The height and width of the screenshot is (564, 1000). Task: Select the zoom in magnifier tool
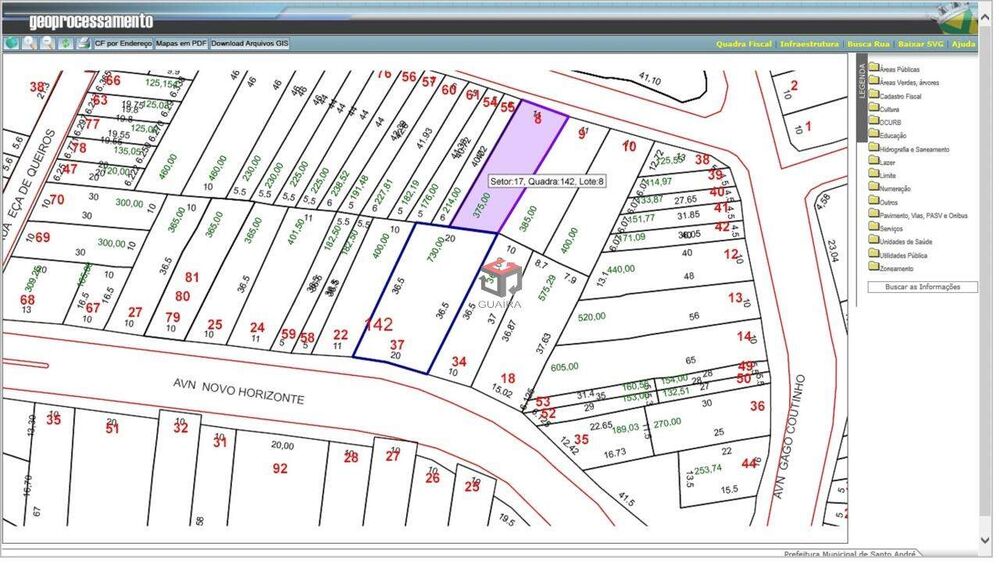[29, 44]
